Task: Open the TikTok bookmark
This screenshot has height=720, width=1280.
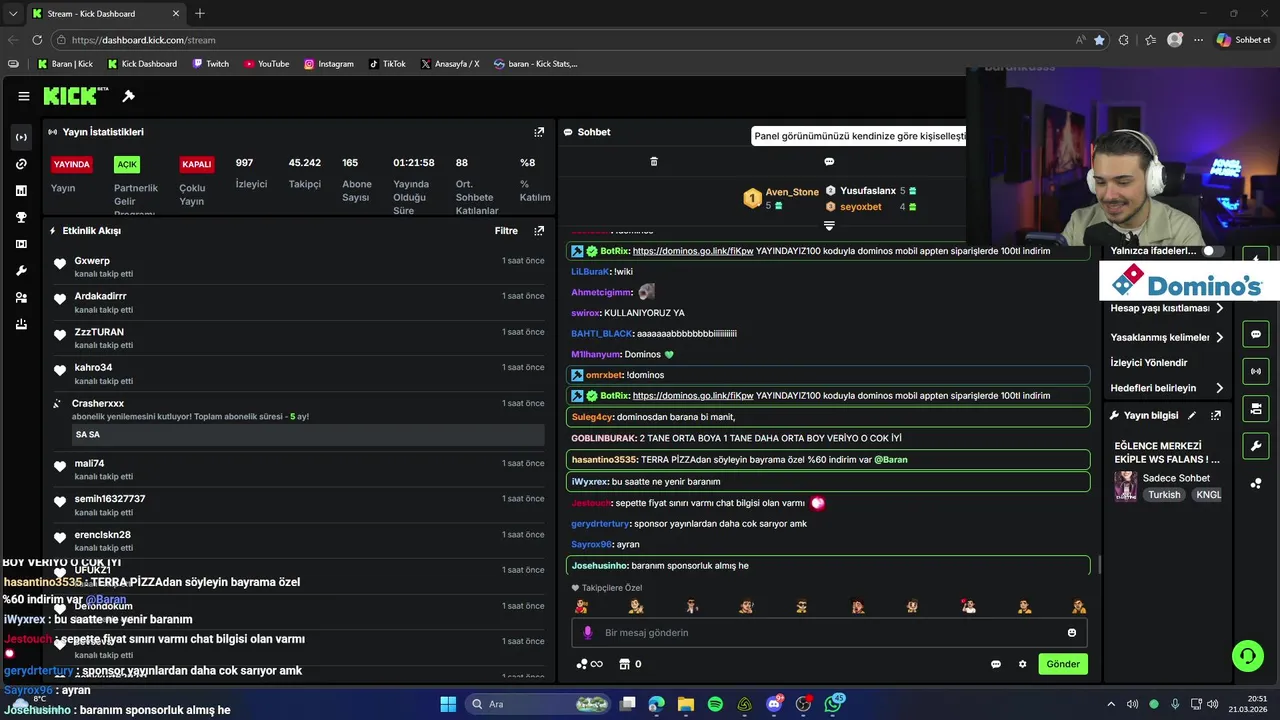Action: pyautogui.click(x=387, y=64)
